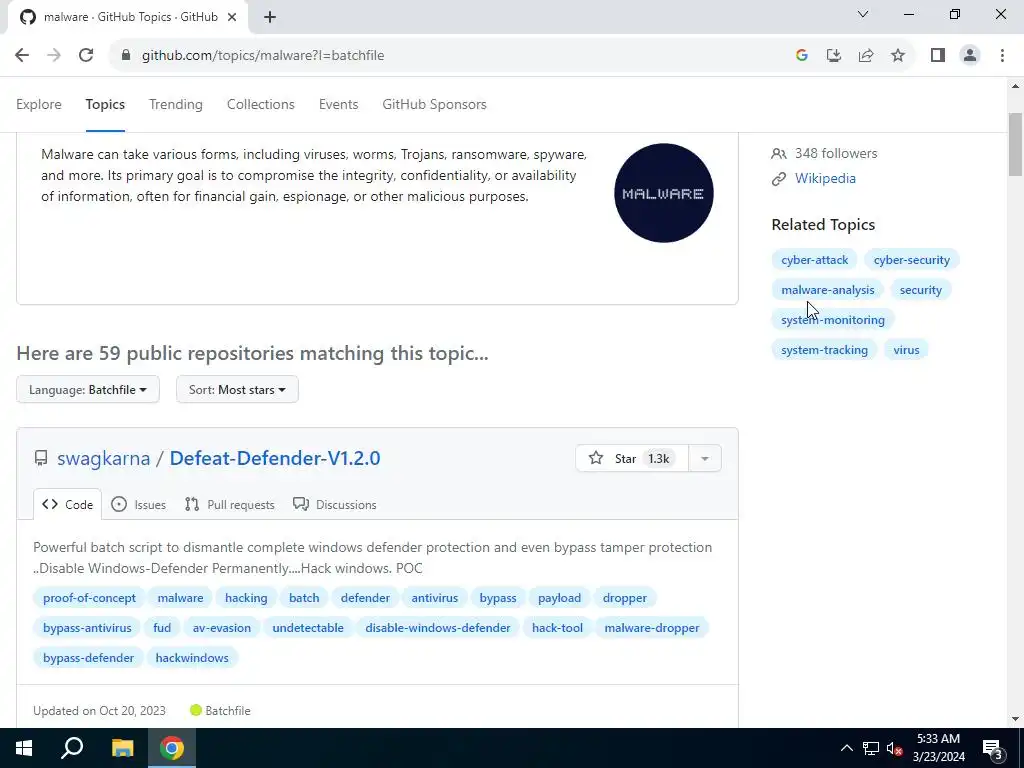Open the cyber-security related topic
The width and height of the screenshot is (1024, 768).
(x=912, y=260)
